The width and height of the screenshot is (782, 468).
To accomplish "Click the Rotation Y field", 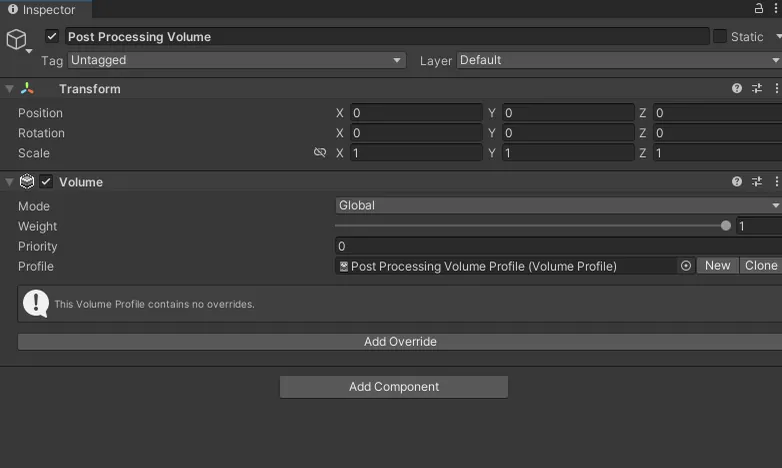I will 568,133.
